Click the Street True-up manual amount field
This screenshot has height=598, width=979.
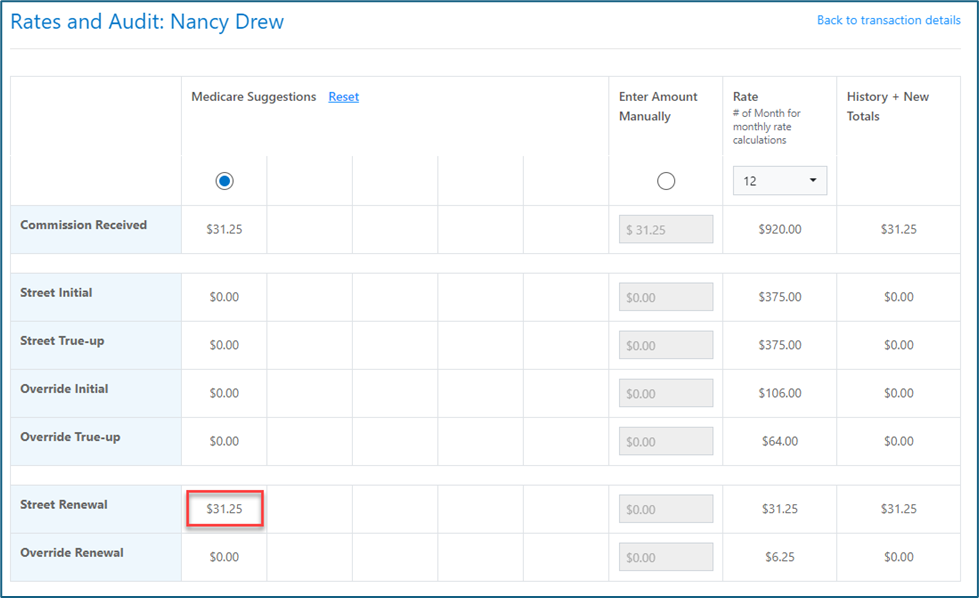pos(666,345)
